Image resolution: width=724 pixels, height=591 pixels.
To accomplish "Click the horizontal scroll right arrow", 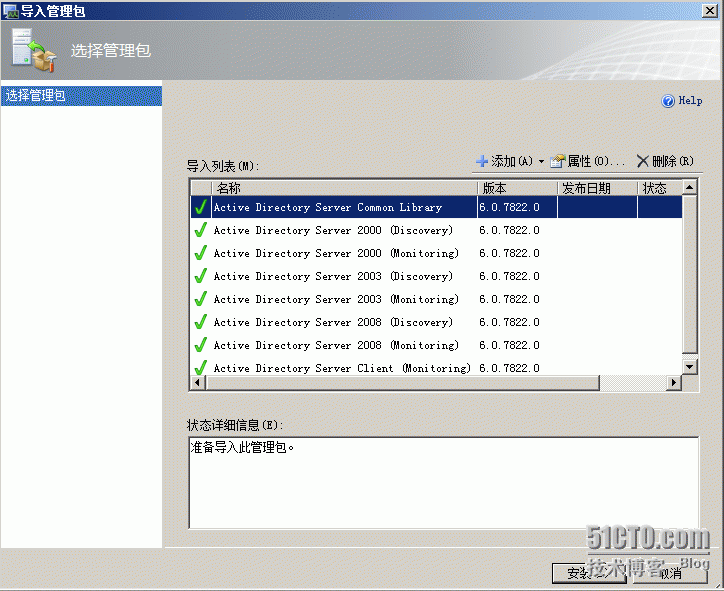I will (674, 382).
